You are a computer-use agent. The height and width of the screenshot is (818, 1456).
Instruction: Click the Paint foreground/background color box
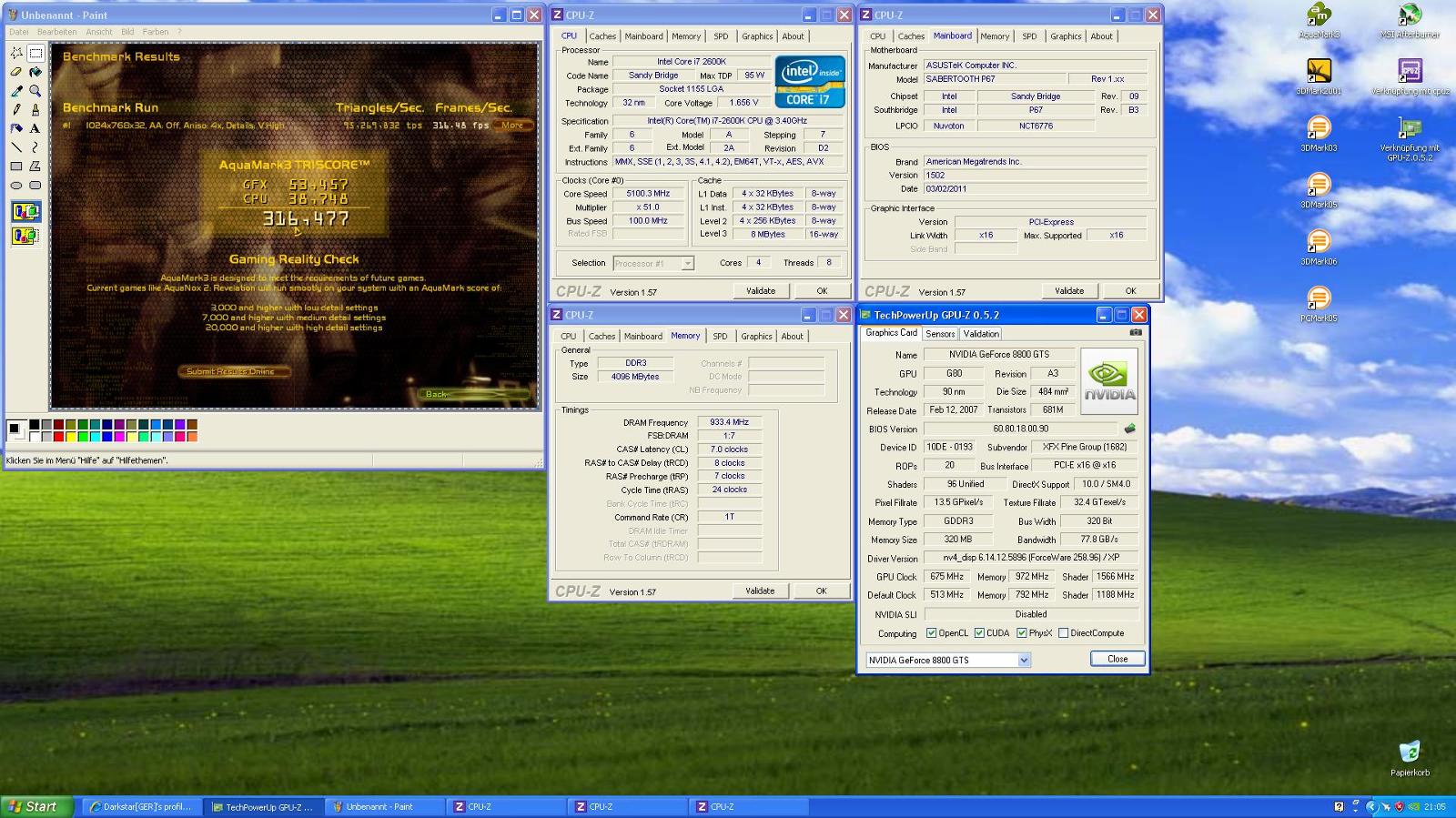(x=16, y=429)
